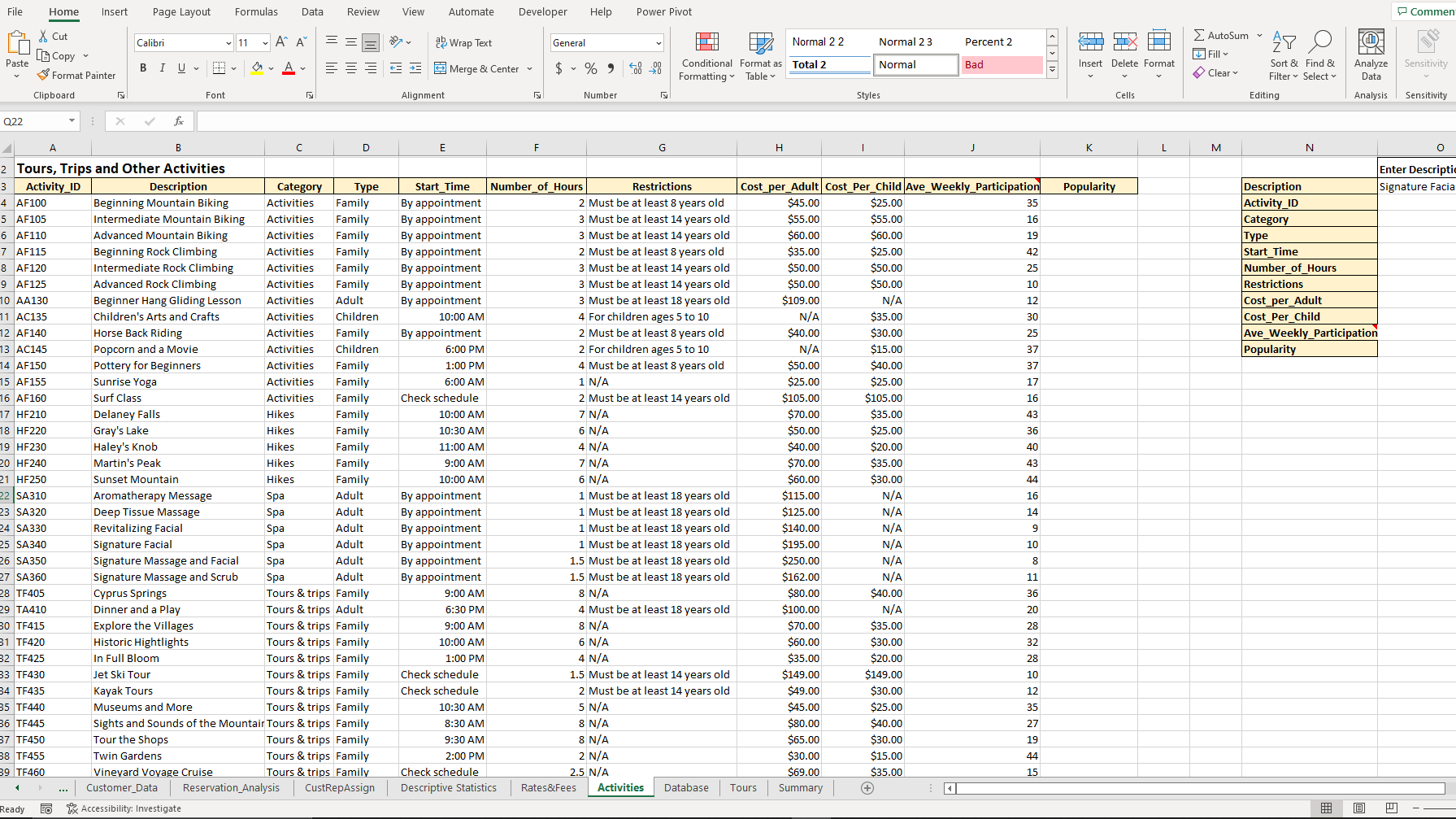Viewport: 1456px width, 819px height.
Task: Open the General number format dropdown
Action: [x=658, y=43]
